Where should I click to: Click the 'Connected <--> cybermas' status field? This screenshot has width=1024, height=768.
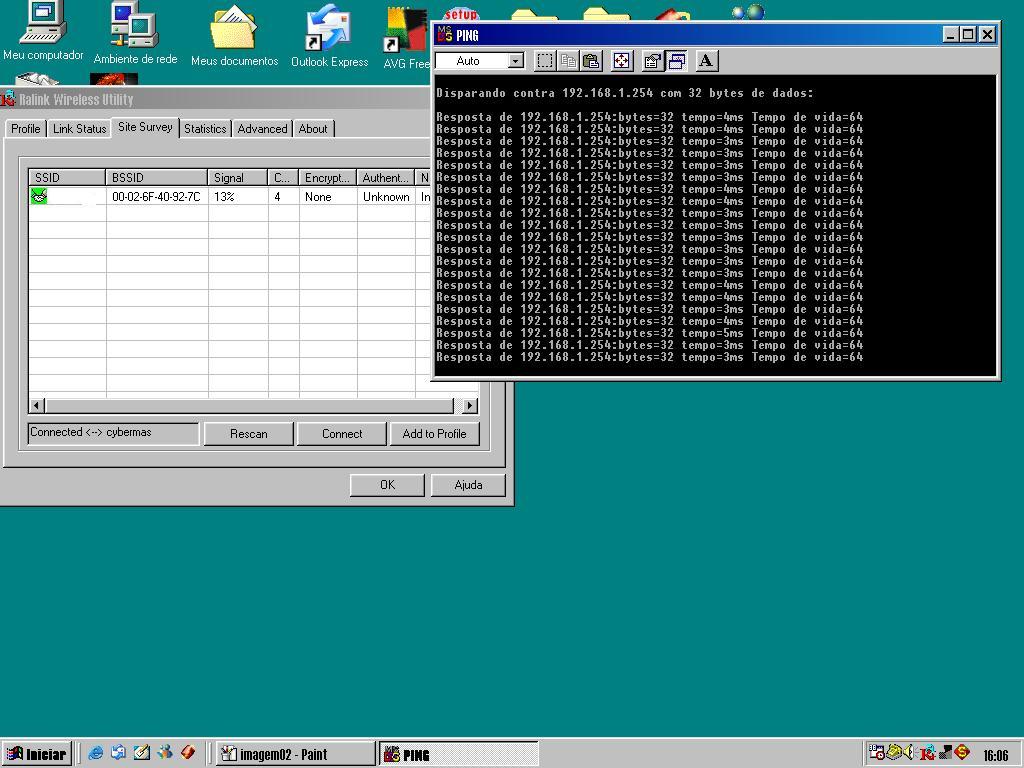113,433
